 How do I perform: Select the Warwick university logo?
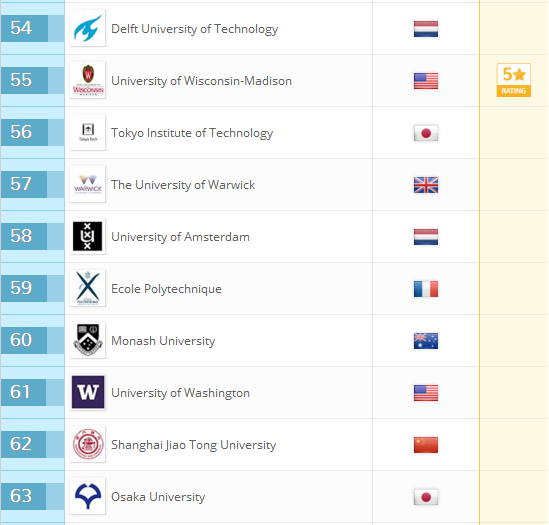pyautogui.click(x=88, y=184)
